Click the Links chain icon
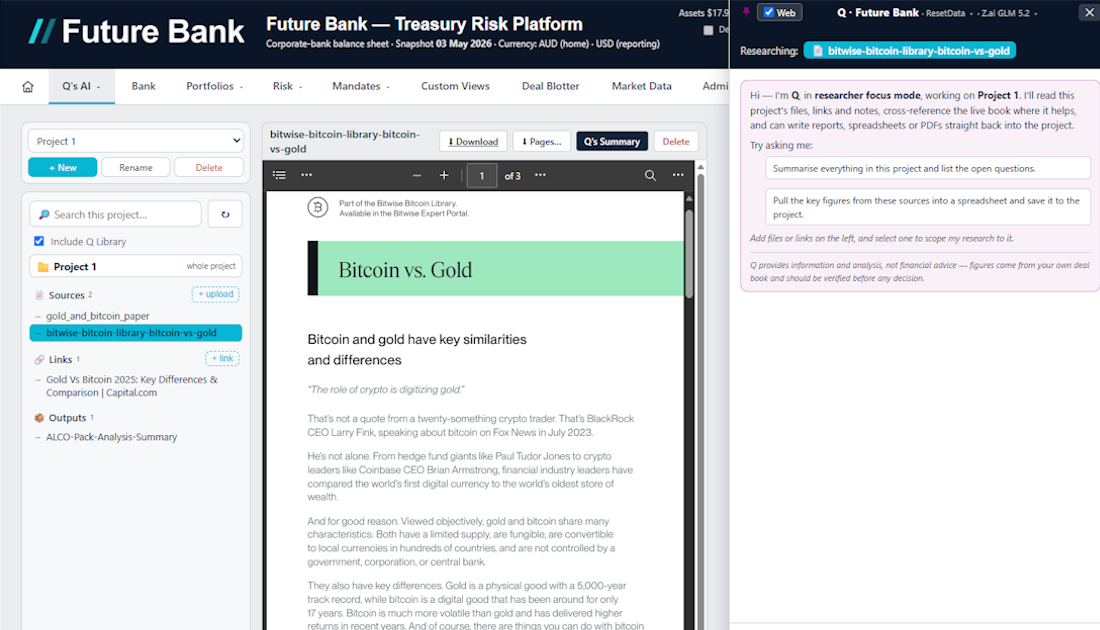The width and height of the screenshot is (1100, 630). 39,359
